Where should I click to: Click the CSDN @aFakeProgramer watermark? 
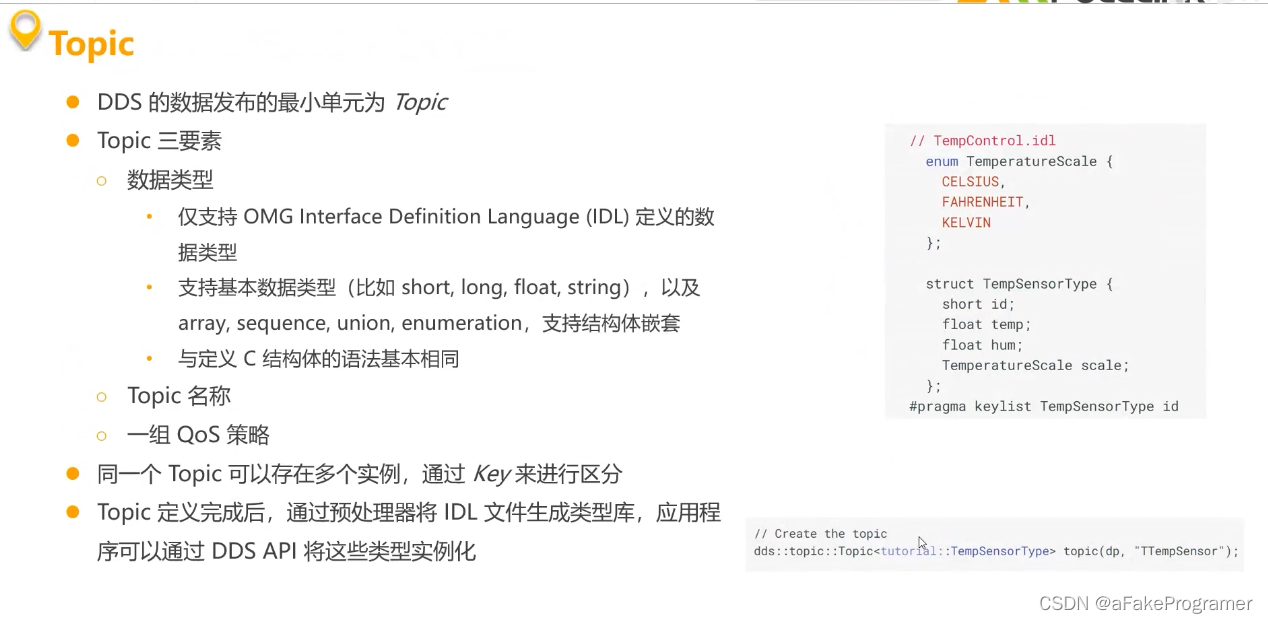1146,603
